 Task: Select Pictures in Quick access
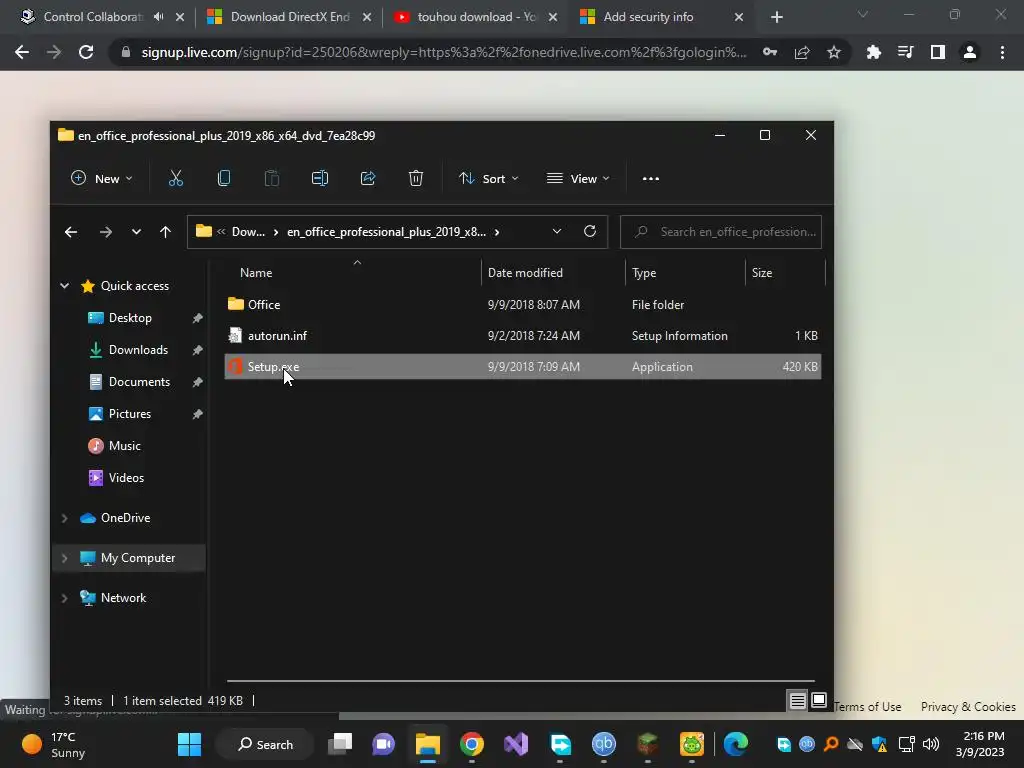(x=130, y=413)
